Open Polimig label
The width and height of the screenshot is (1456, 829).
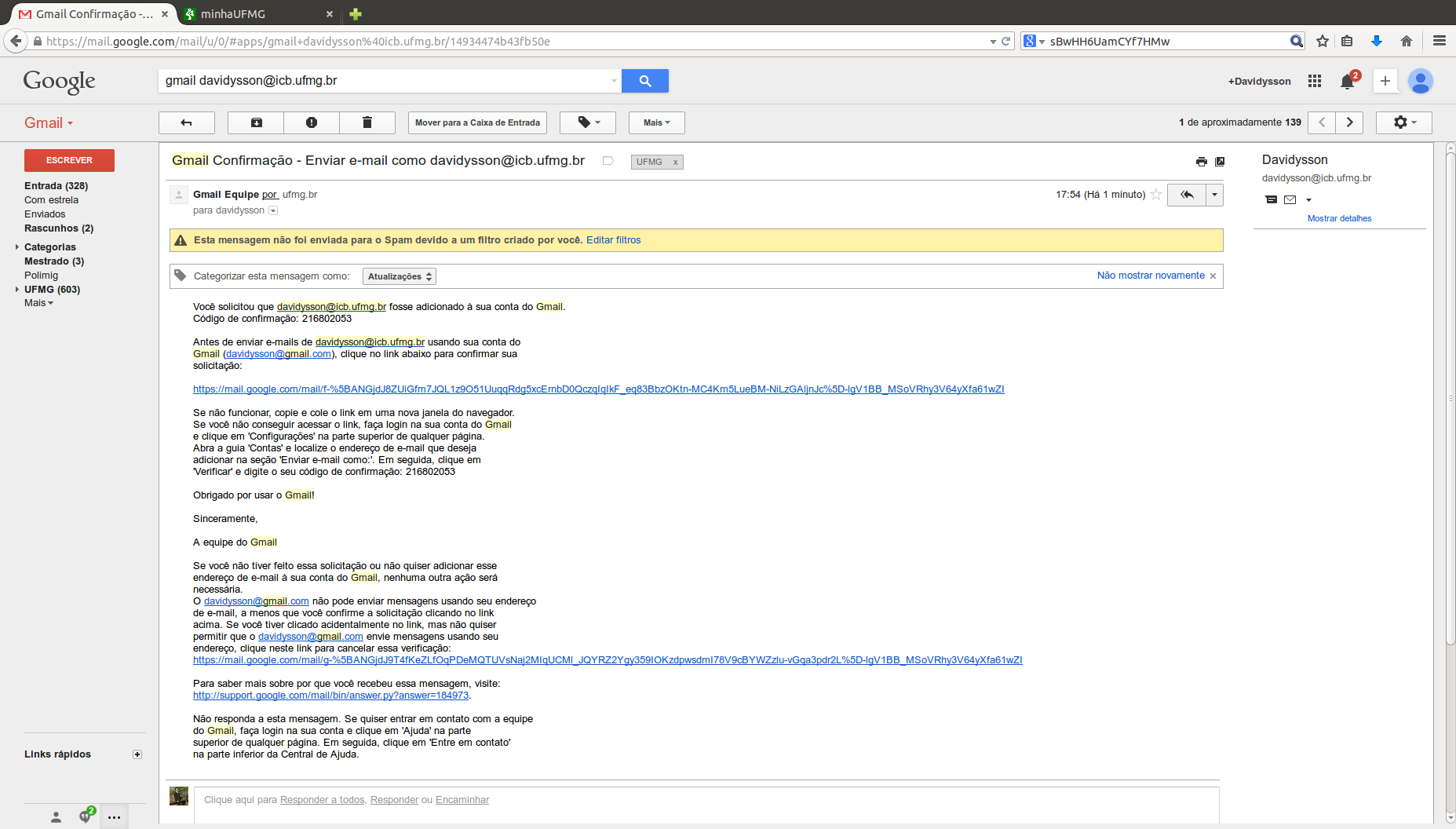coord(41,276)
